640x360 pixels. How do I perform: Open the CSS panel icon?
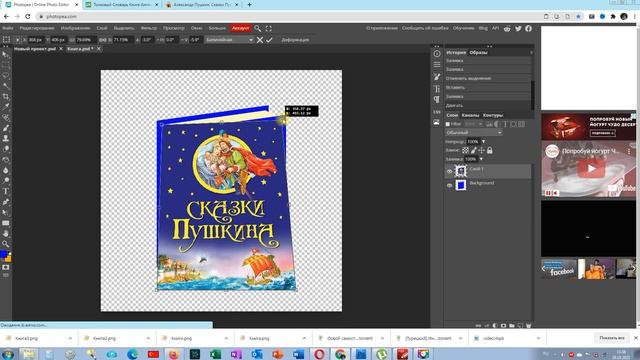(437, 111)
